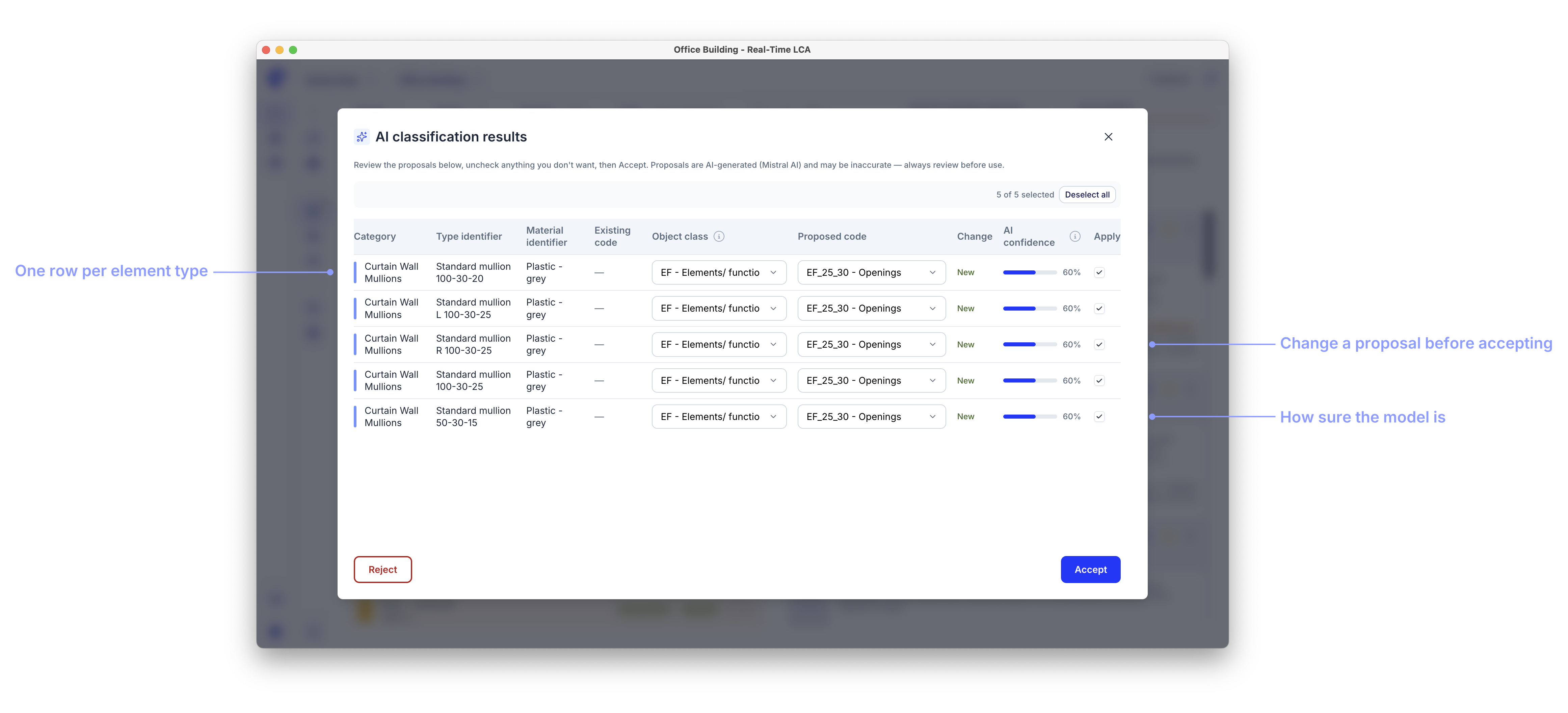1568x713 pixels.
Task: Click the Accept button
Action: pos(1090,569)
